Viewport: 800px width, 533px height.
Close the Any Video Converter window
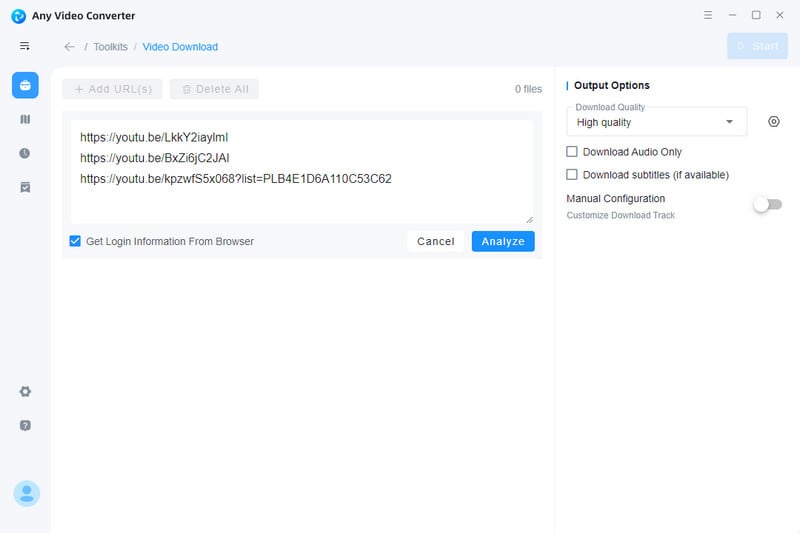(x=780, y=15)
